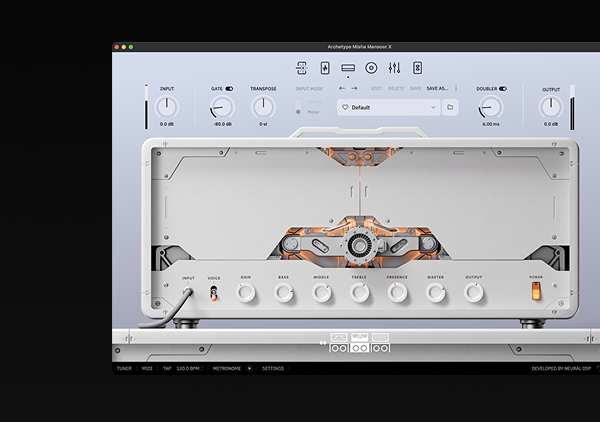The width and height of the screenshot is (600, 422).
Task: Open the time effects section icon
Action: tap(418, 68)
